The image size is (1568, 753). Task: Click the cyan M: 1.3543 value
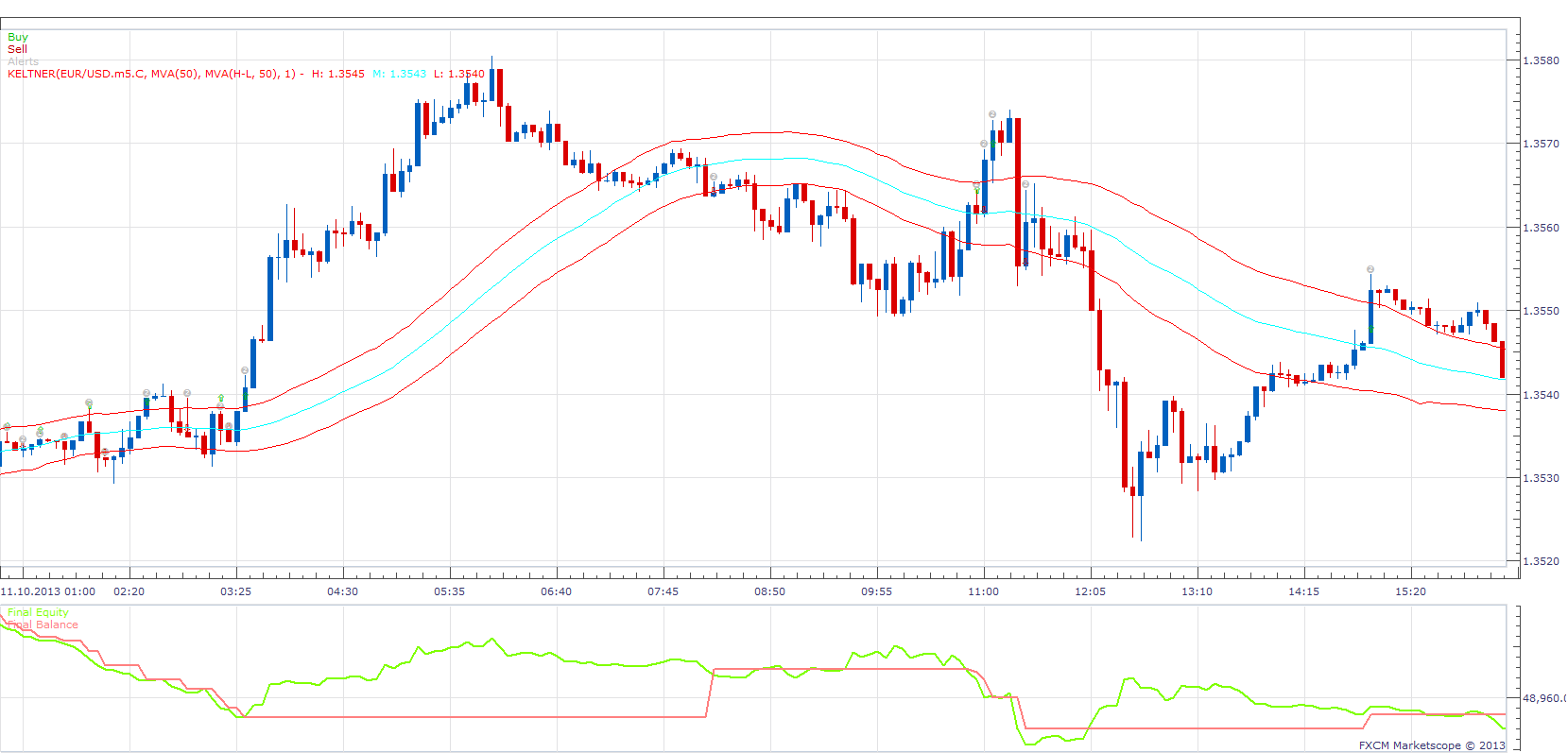(x=399, y=74)
